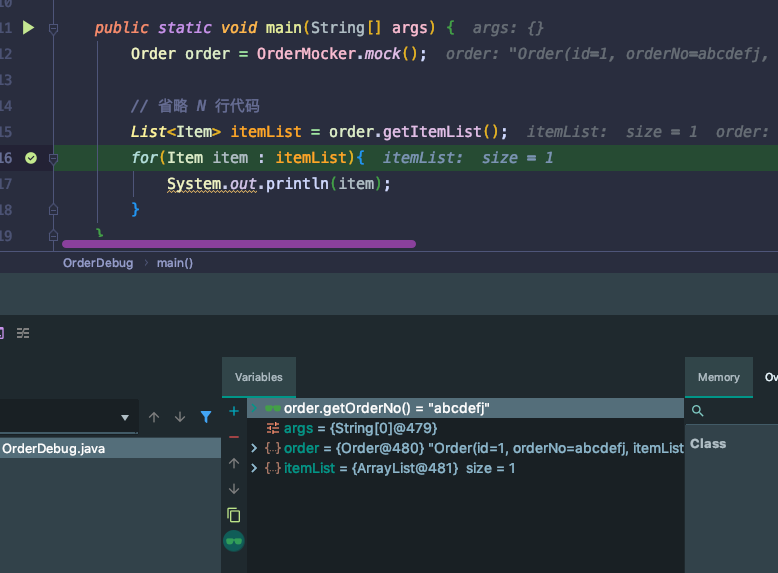Select the itemList ArrayList row

pos(465,468)
